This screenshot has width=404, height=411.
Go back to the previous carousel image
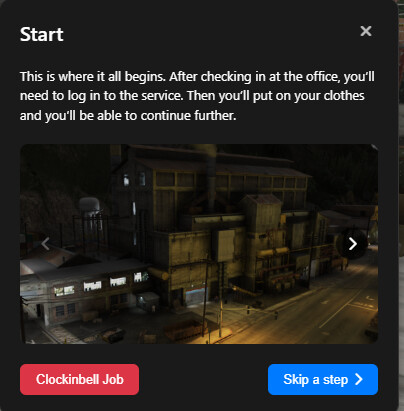(45, 244)
